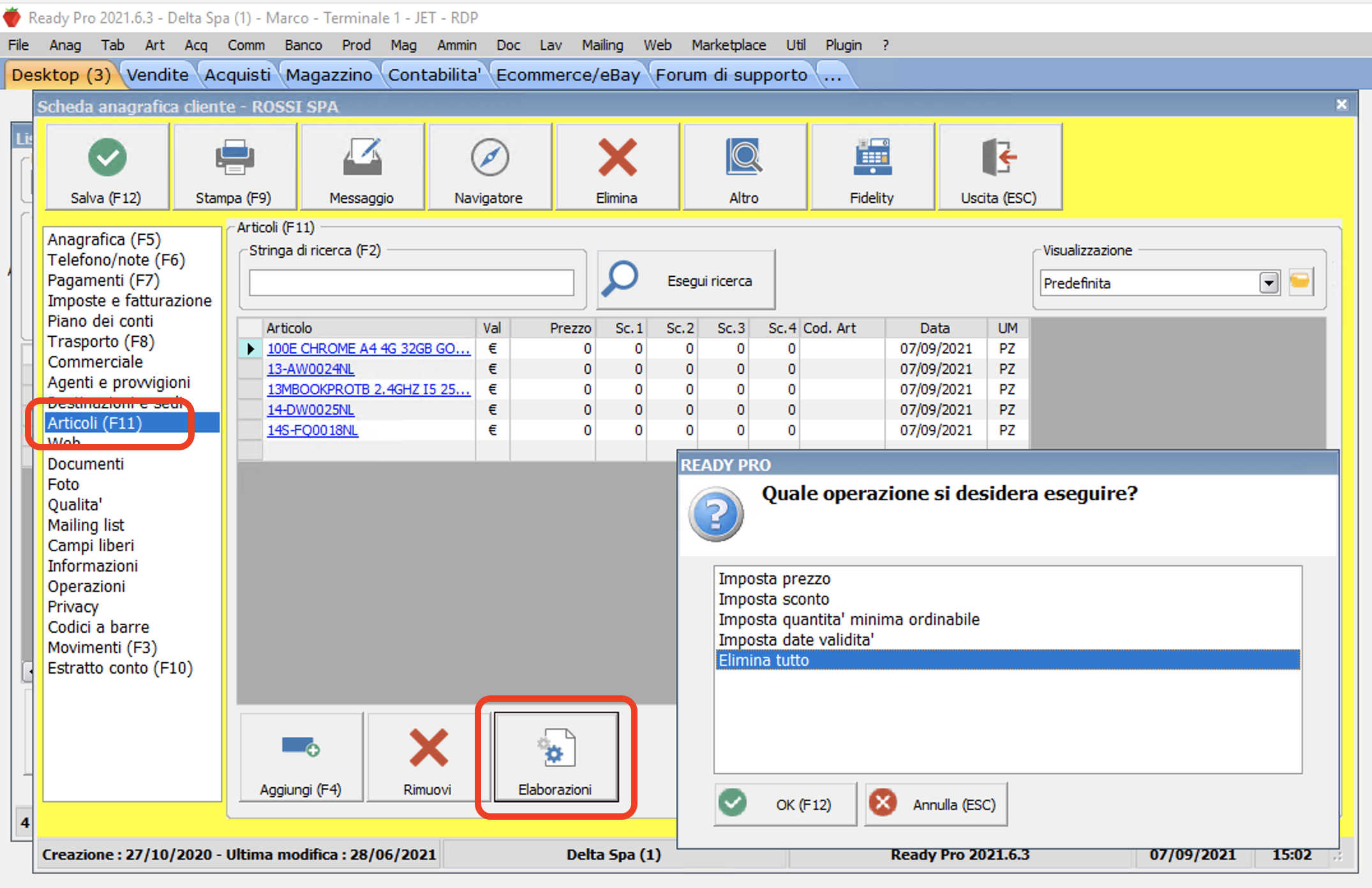Select Imposta prezzo operation
Viewport: 1372px width, 888px height.
pyautogui.click(x=1008, y=579)
